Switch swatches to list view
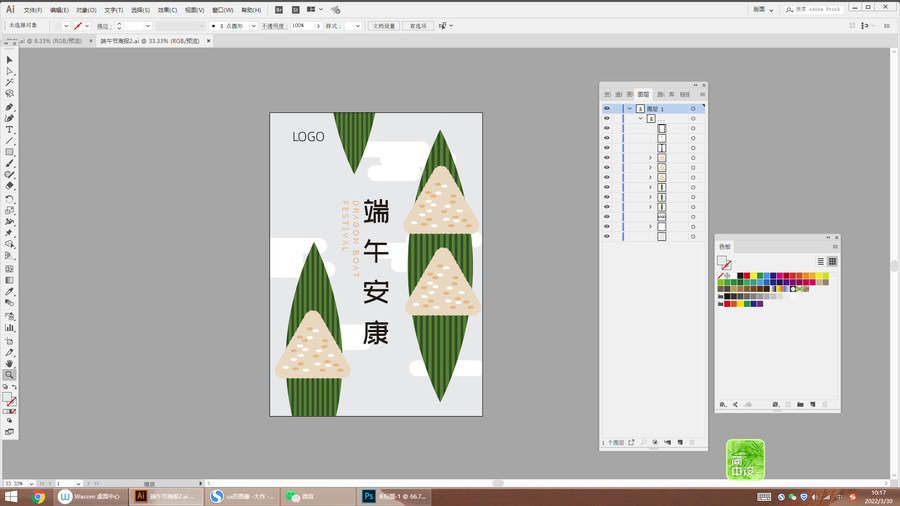The height and width of the screenshot is (506, 900). click(821, 262)
